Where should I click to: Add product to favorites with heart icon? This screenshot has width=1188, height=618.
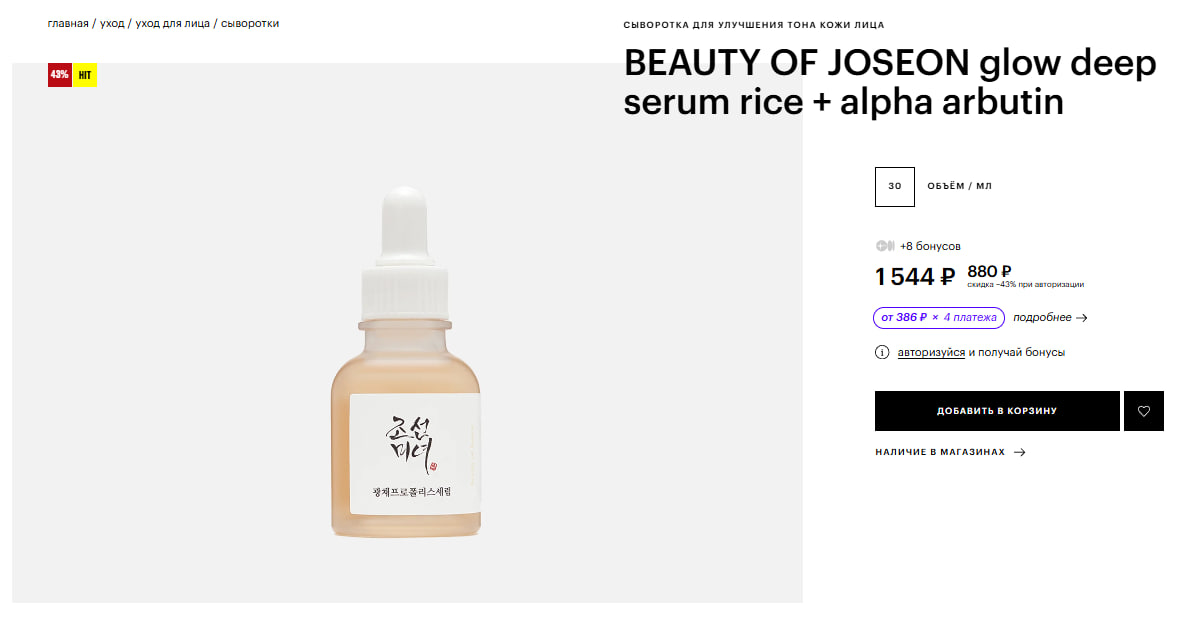(x=1144, y=411)
